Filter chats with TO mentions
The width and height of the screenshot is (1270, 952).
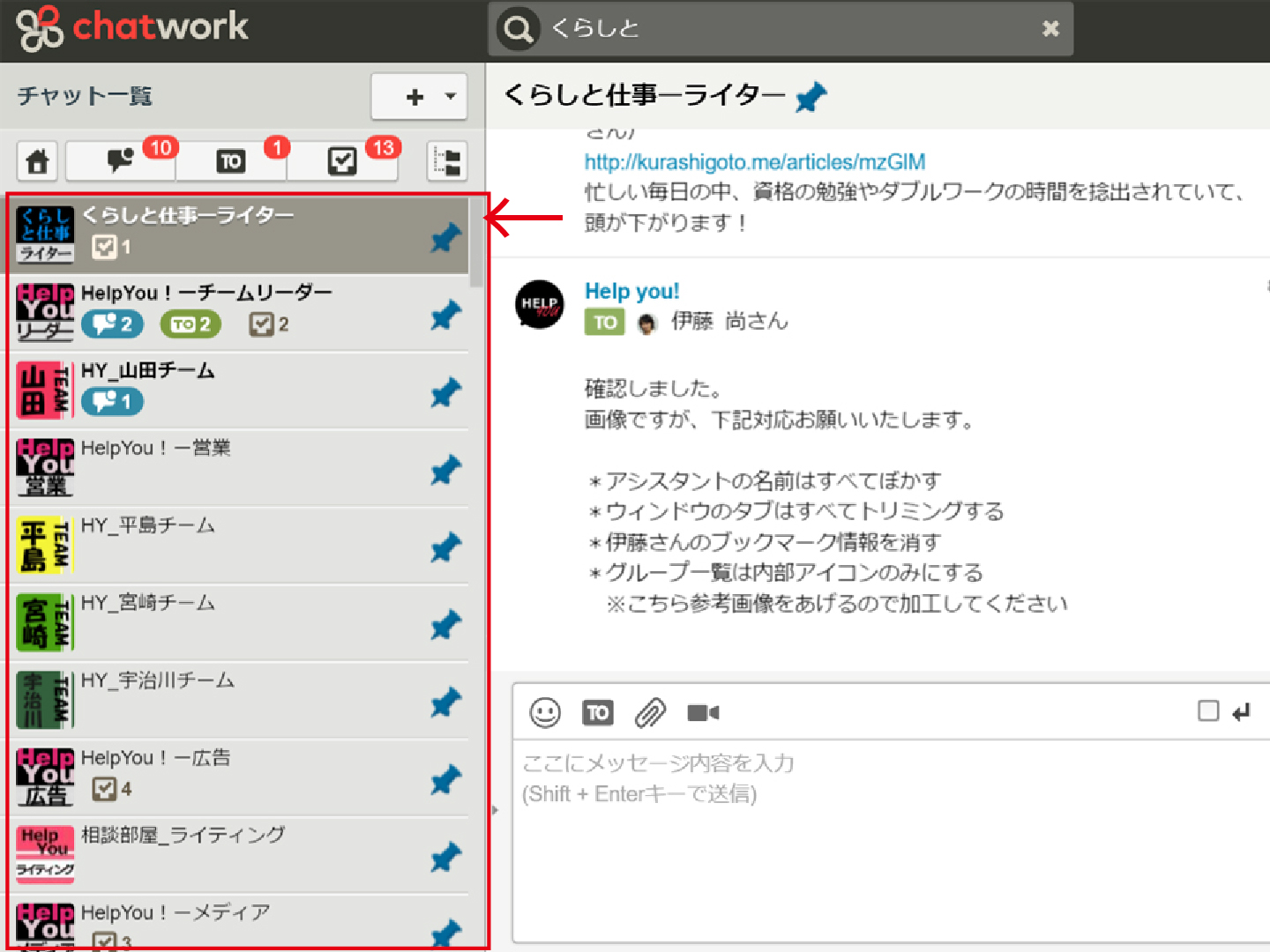(231, 161)
